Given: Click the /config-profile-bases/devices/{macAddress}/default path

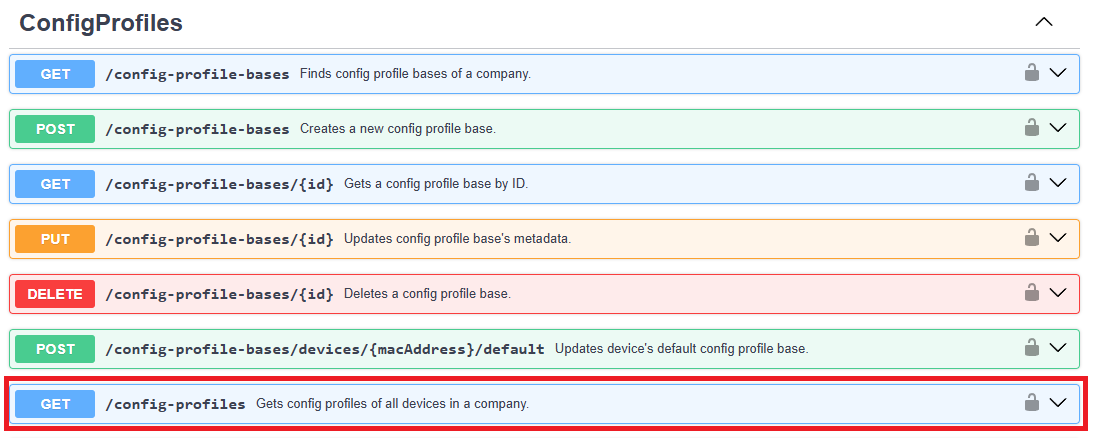Looking at the screenshot, I should (324, 349).
